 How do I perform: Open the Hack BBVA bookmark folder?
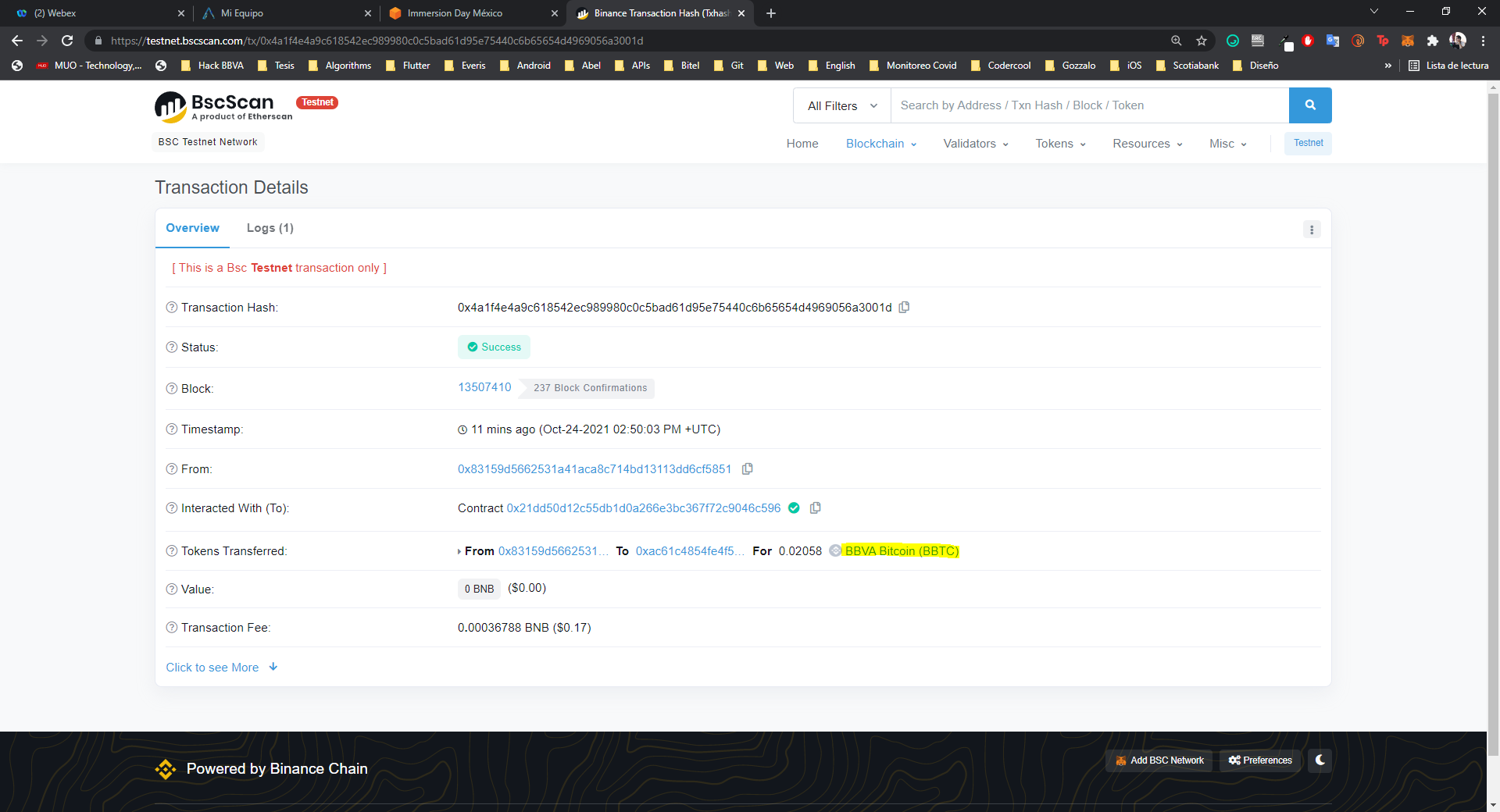pos(212,66)
